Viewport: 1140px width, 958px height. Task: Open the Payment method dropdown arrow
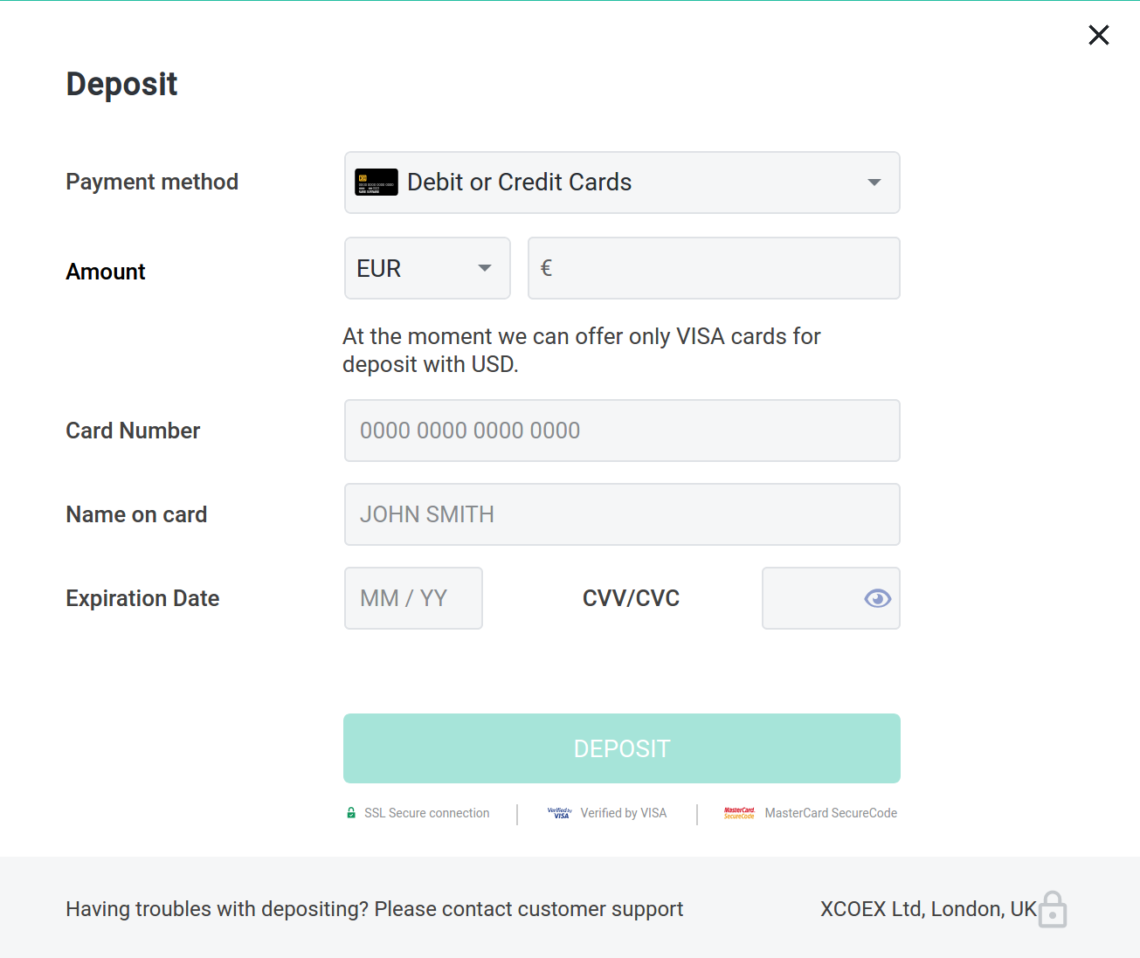click(x=874, y=182)
